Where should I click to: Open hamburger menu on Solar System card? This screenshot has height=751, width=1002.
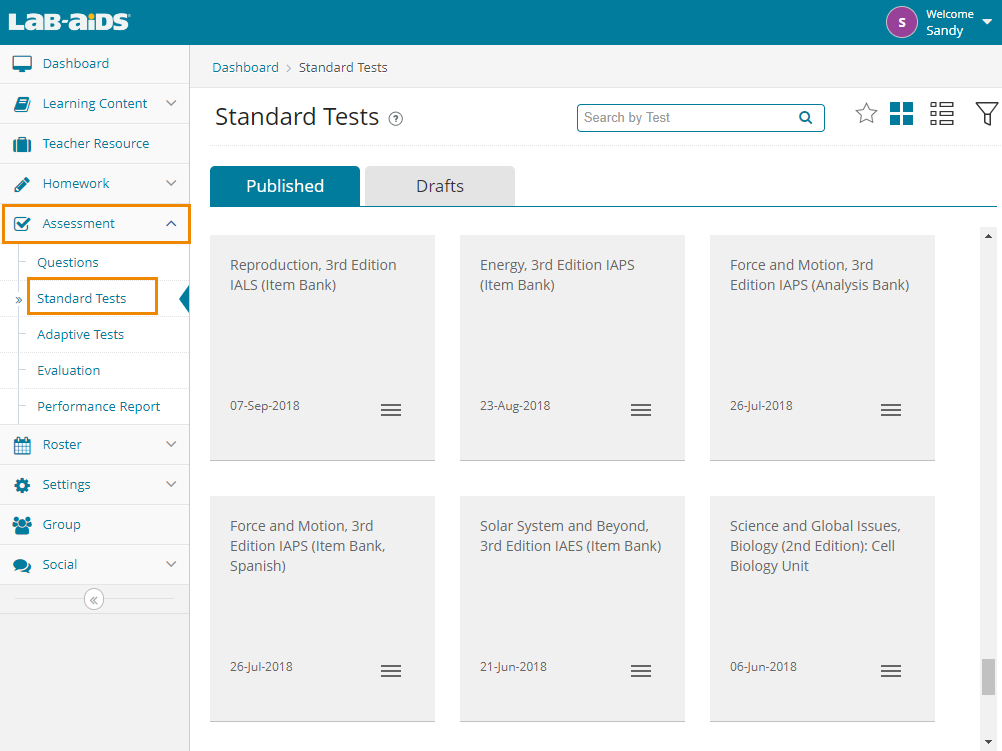(641, 671)
